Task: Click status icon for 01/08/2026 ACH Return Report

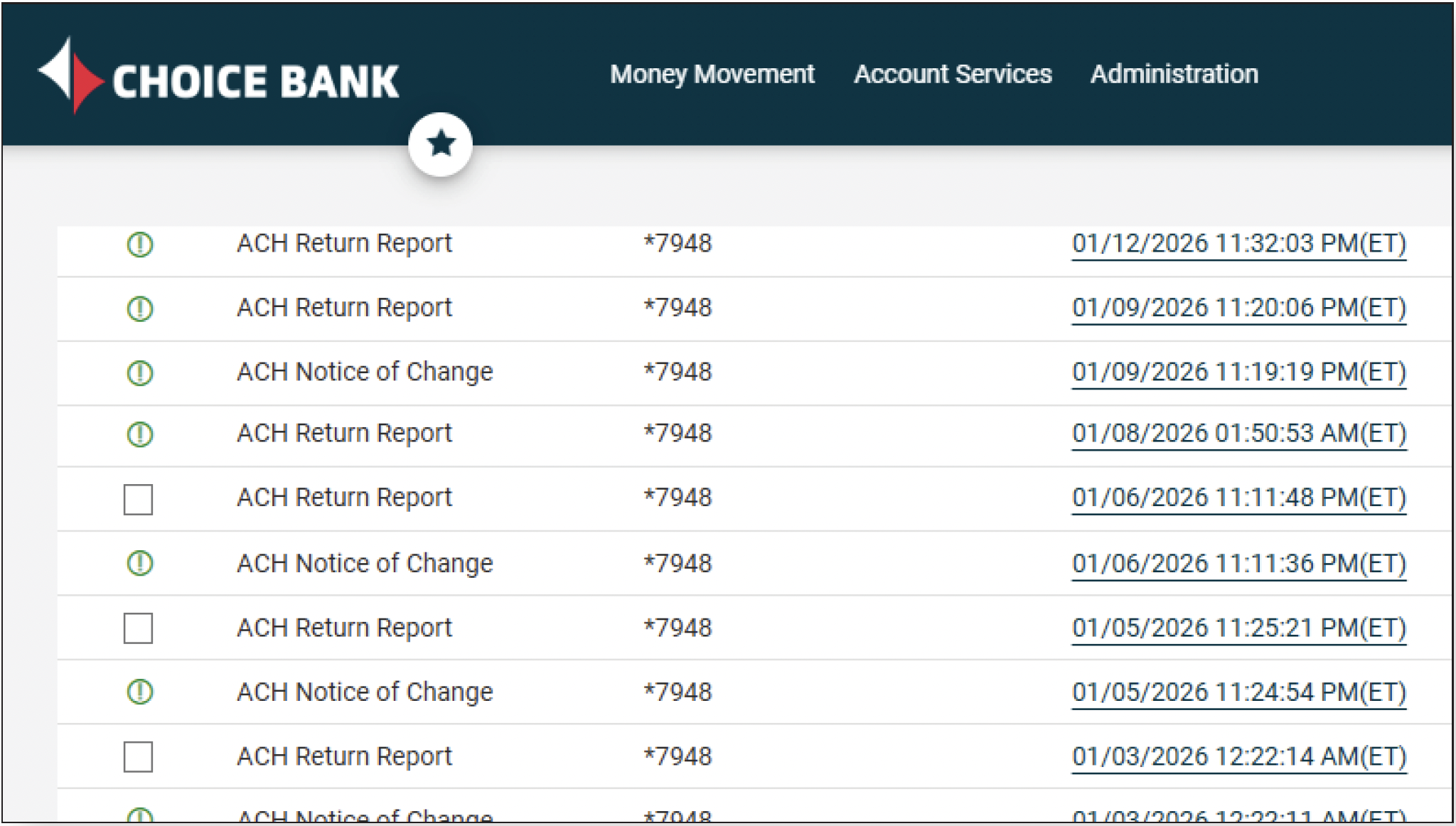Action: click(139, 434)
